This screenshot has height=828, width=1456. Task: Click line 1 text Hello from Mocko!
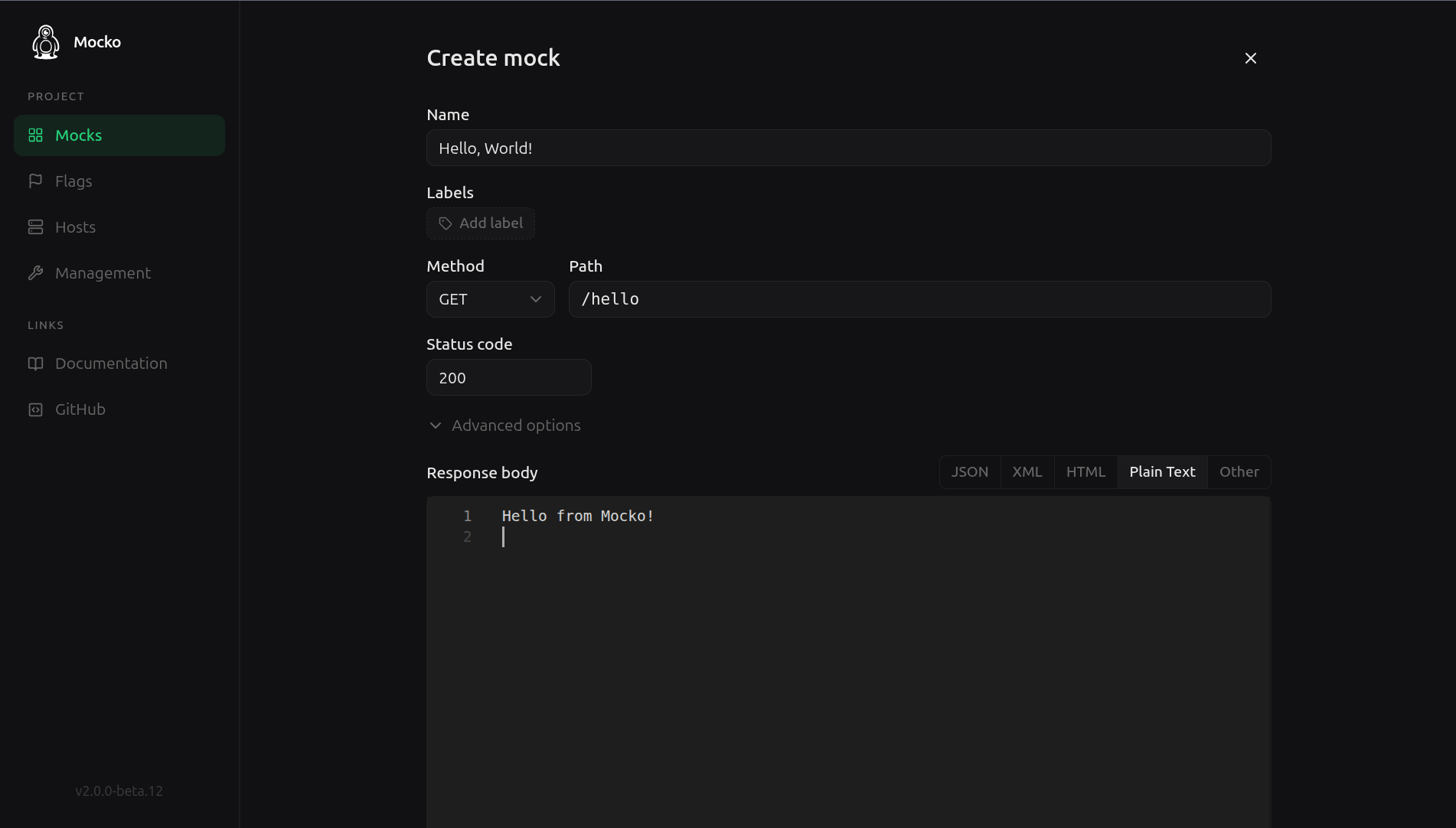578,517
